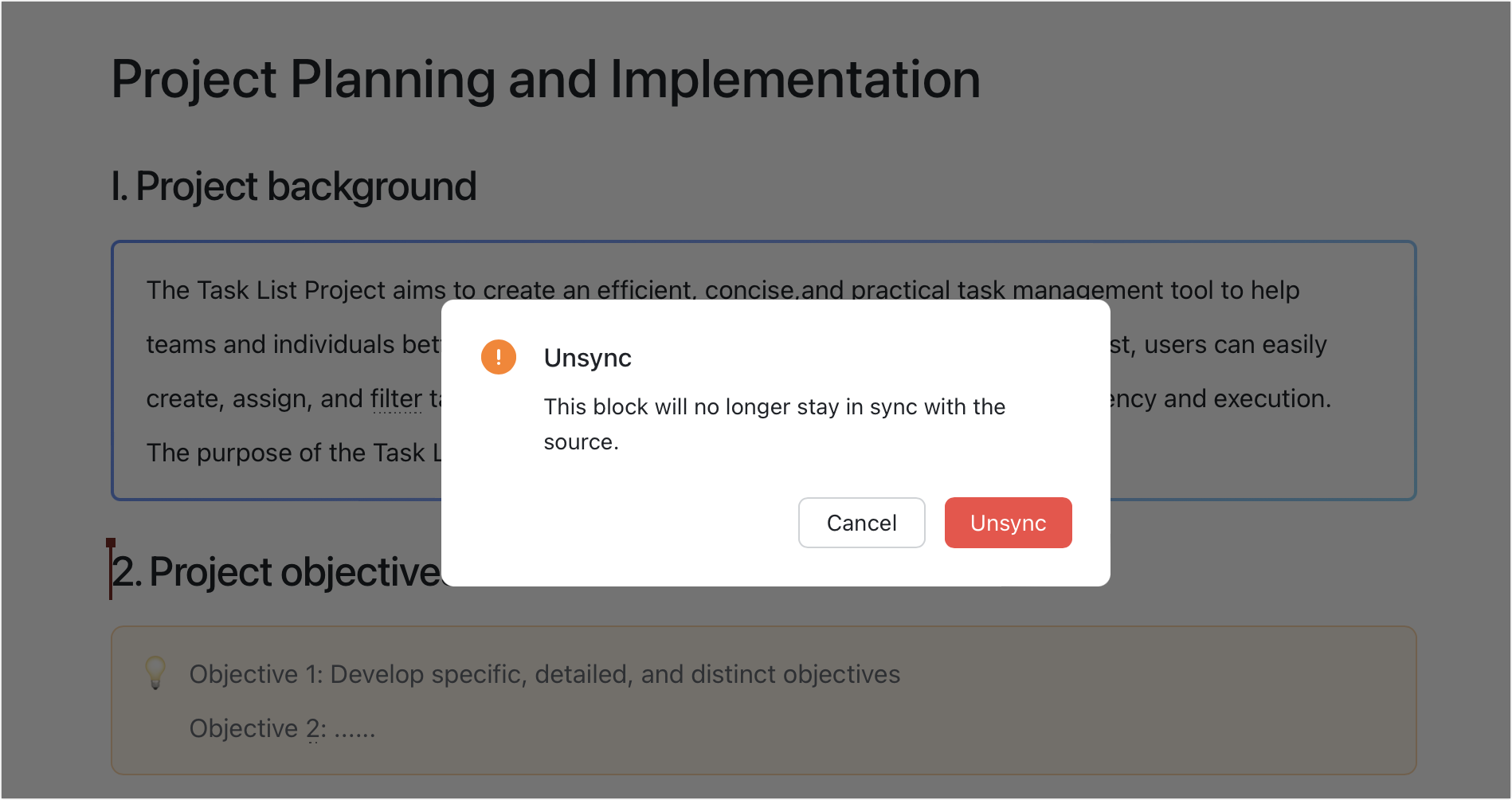Click "The purpose of the Task" line
Image resolution: width=1512 pixels, height=800 pixels.
coord(286,453)
